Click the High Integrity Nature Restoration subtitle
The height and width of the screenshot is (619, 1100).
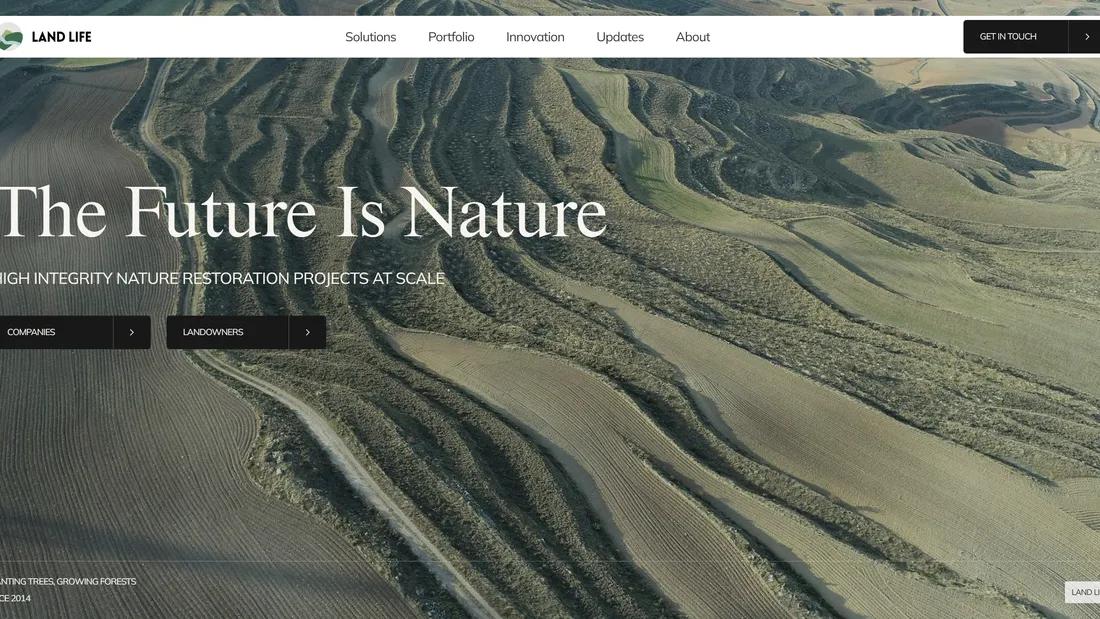click(222, 278)
